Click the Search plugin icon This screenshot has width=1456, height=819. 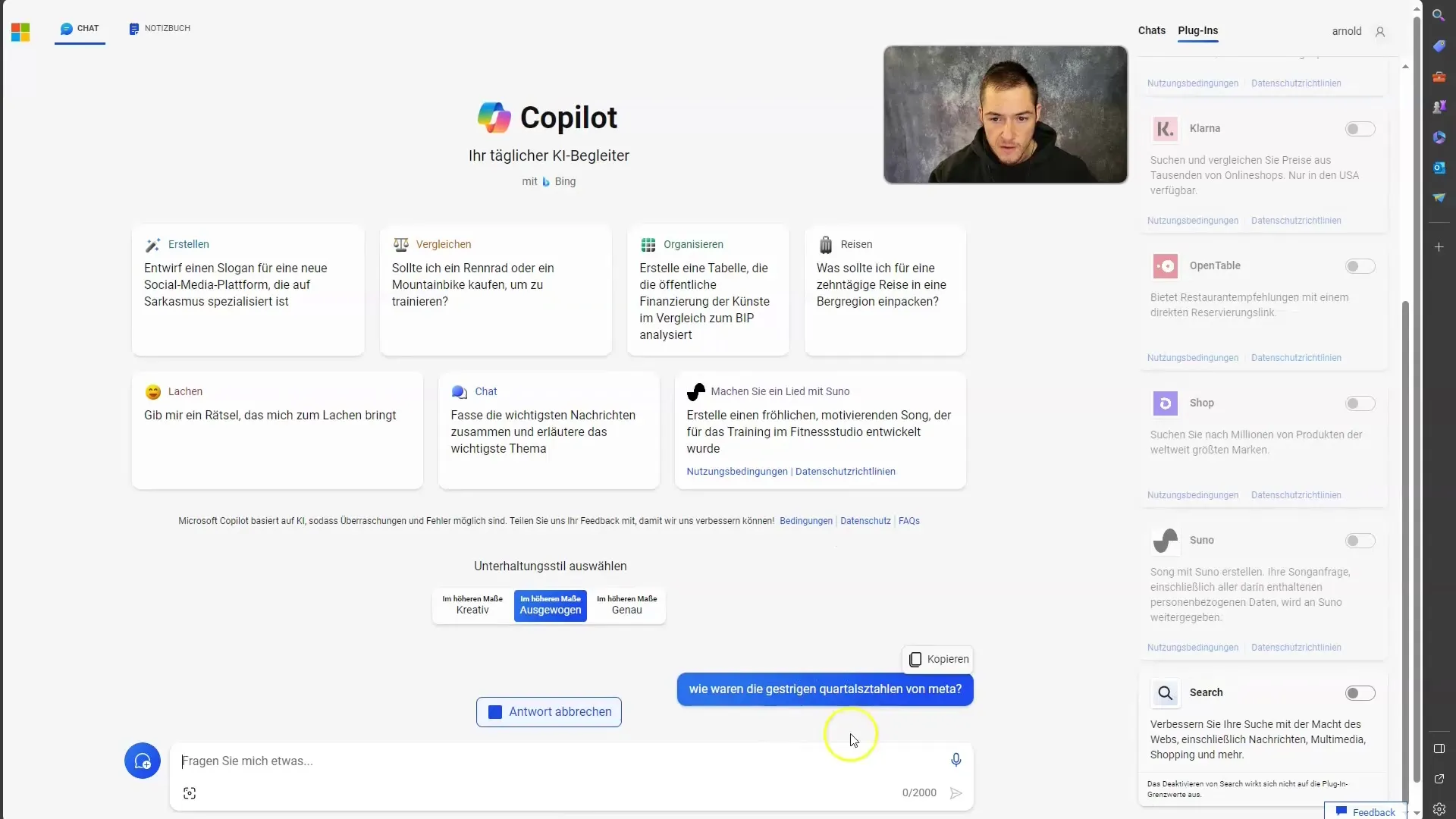1165,692
